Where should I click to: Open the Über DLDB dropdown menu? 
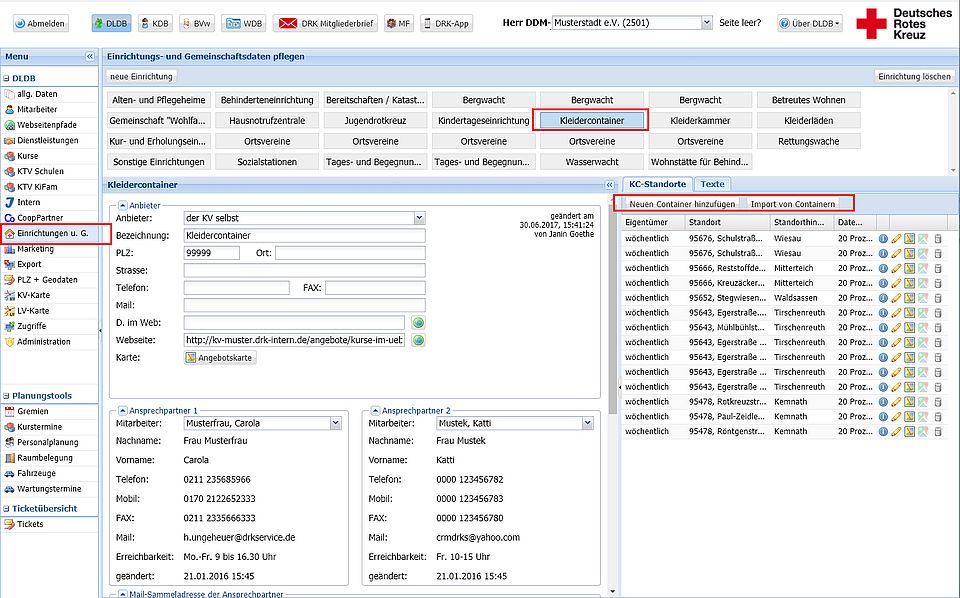coord(809,23)
